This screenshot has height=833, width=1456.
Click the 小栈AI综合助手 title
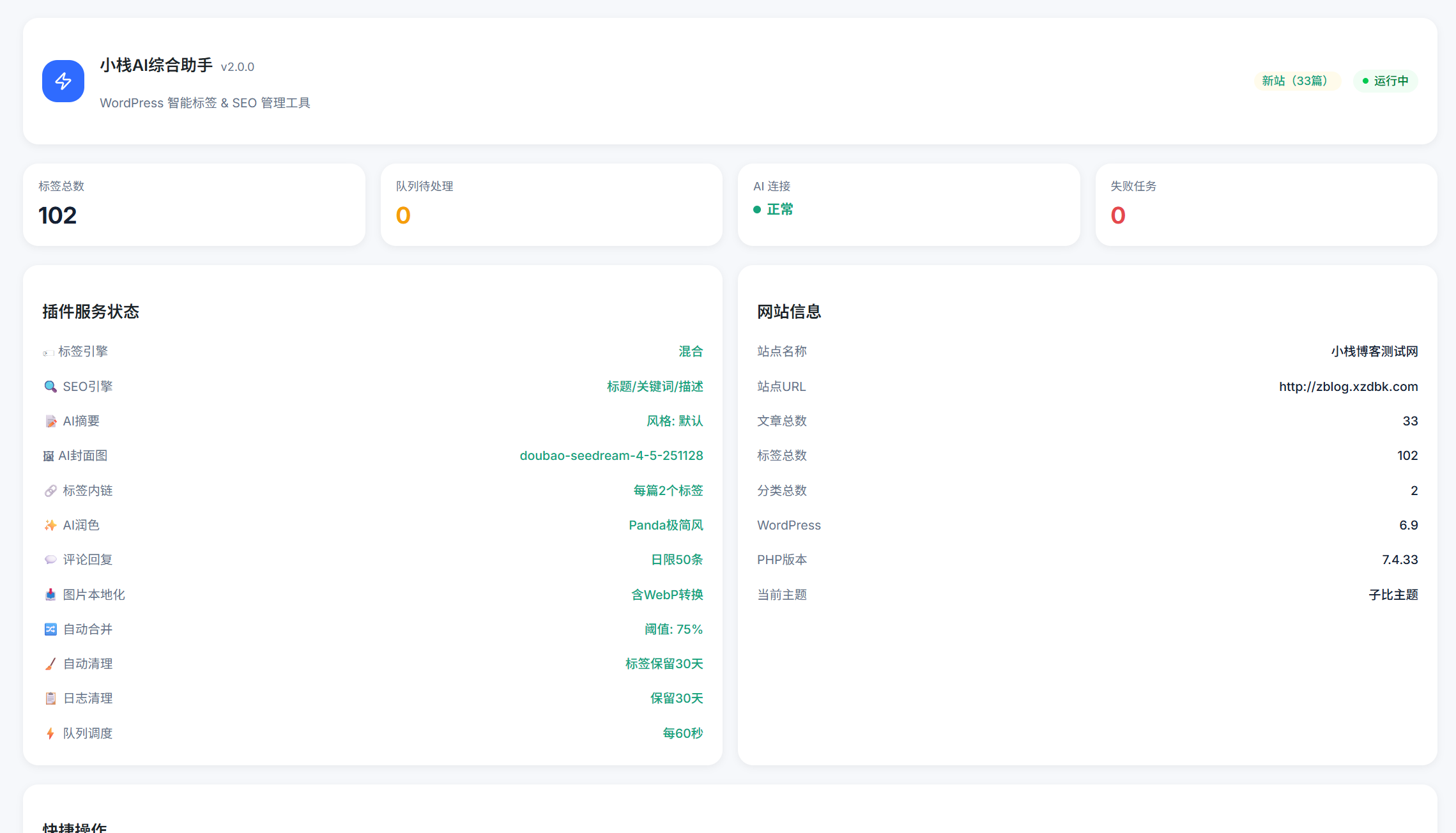[157, 65]
